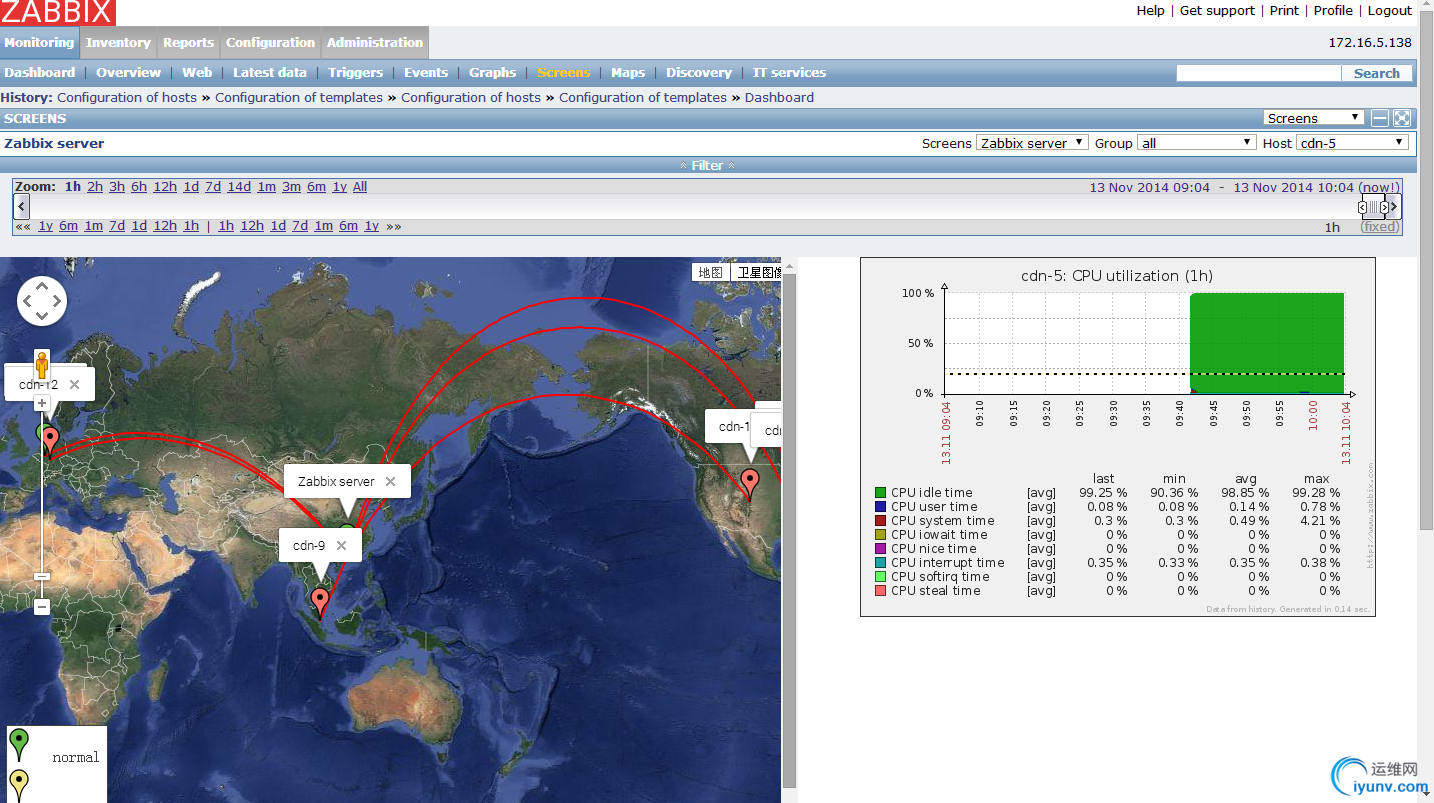Set zoom period to 12h
The image size is (1434, 803).
[x=165, y=187]
